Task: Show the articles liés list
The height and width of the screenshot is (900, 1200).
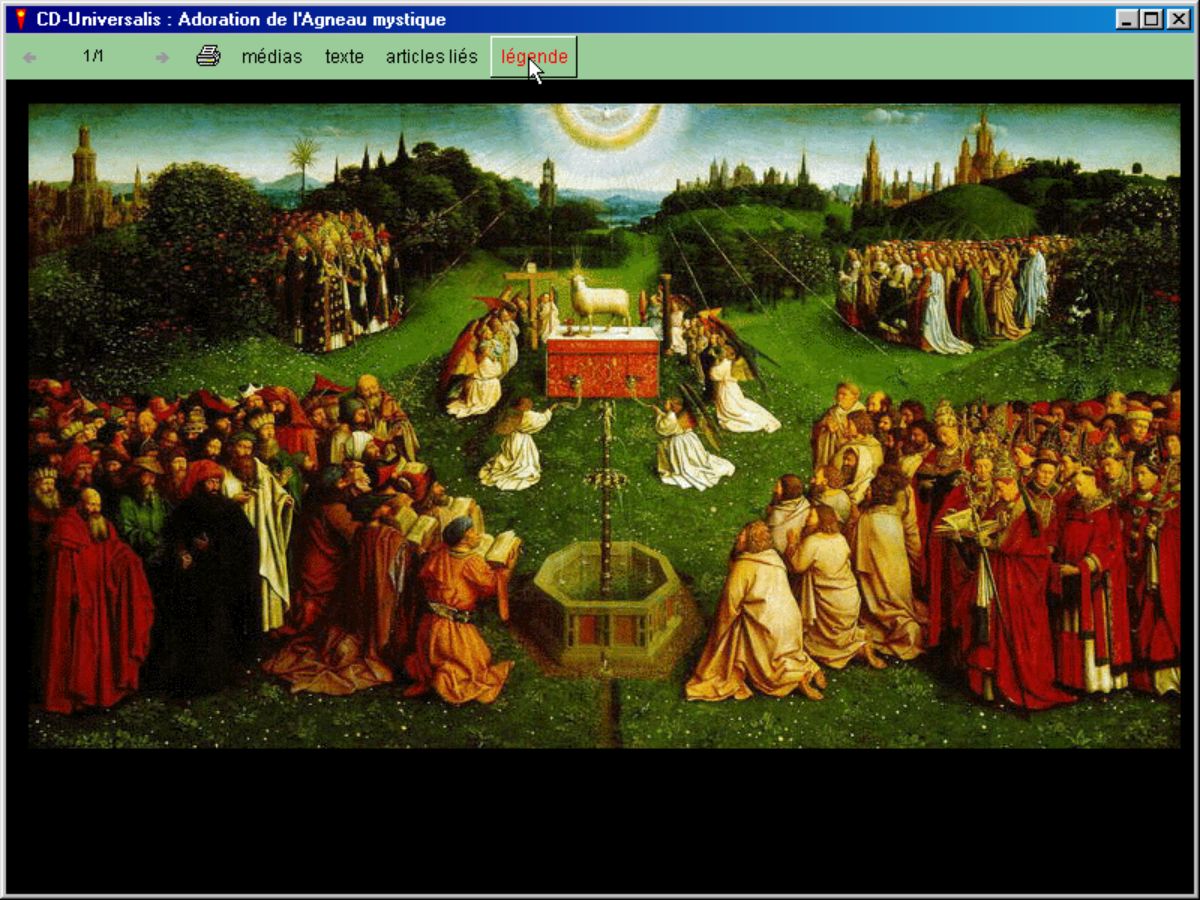Action: click(432, 57)
